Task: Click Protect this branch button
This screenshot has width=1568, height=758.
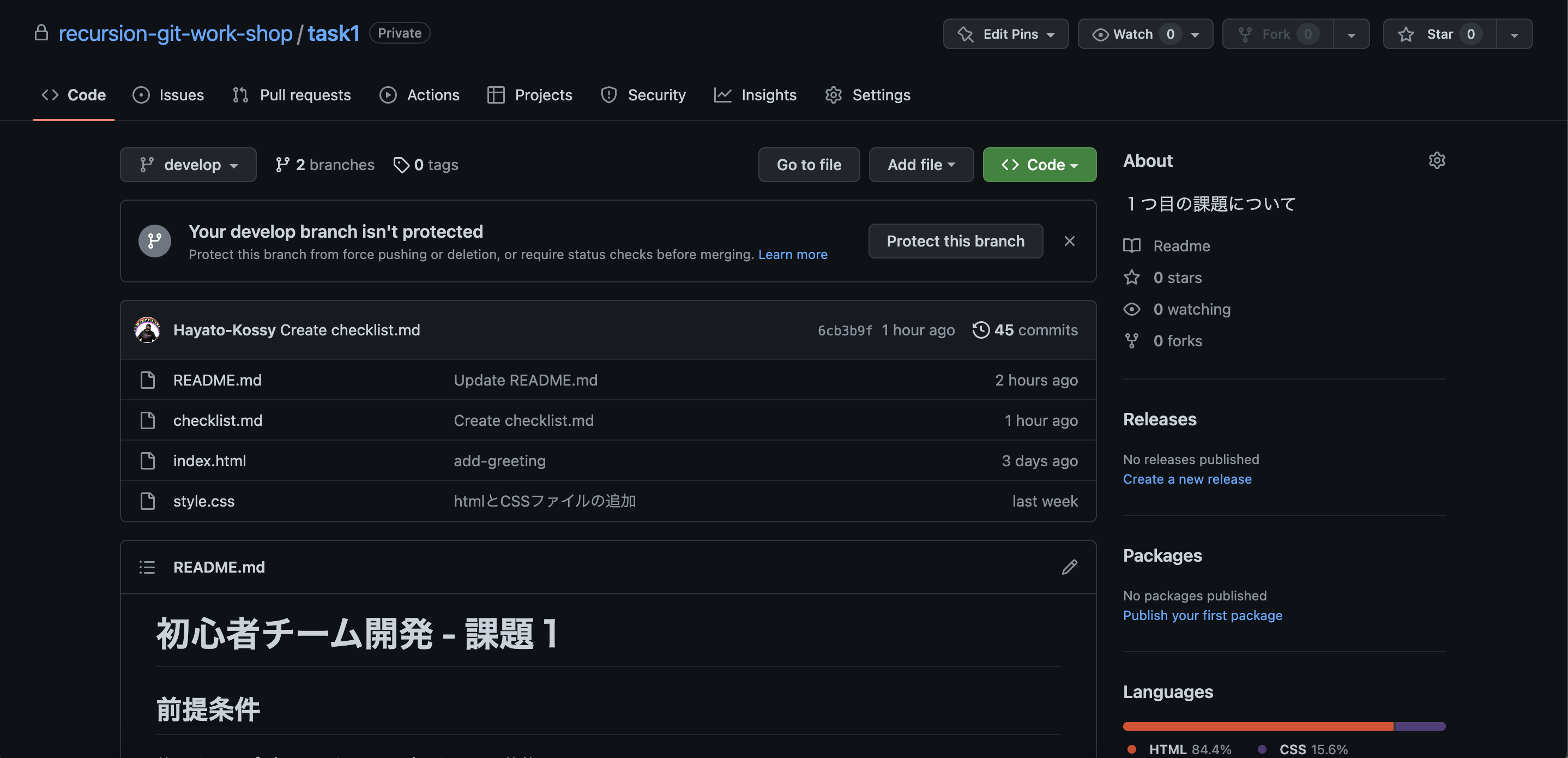Action: click(x=955, y=240)
